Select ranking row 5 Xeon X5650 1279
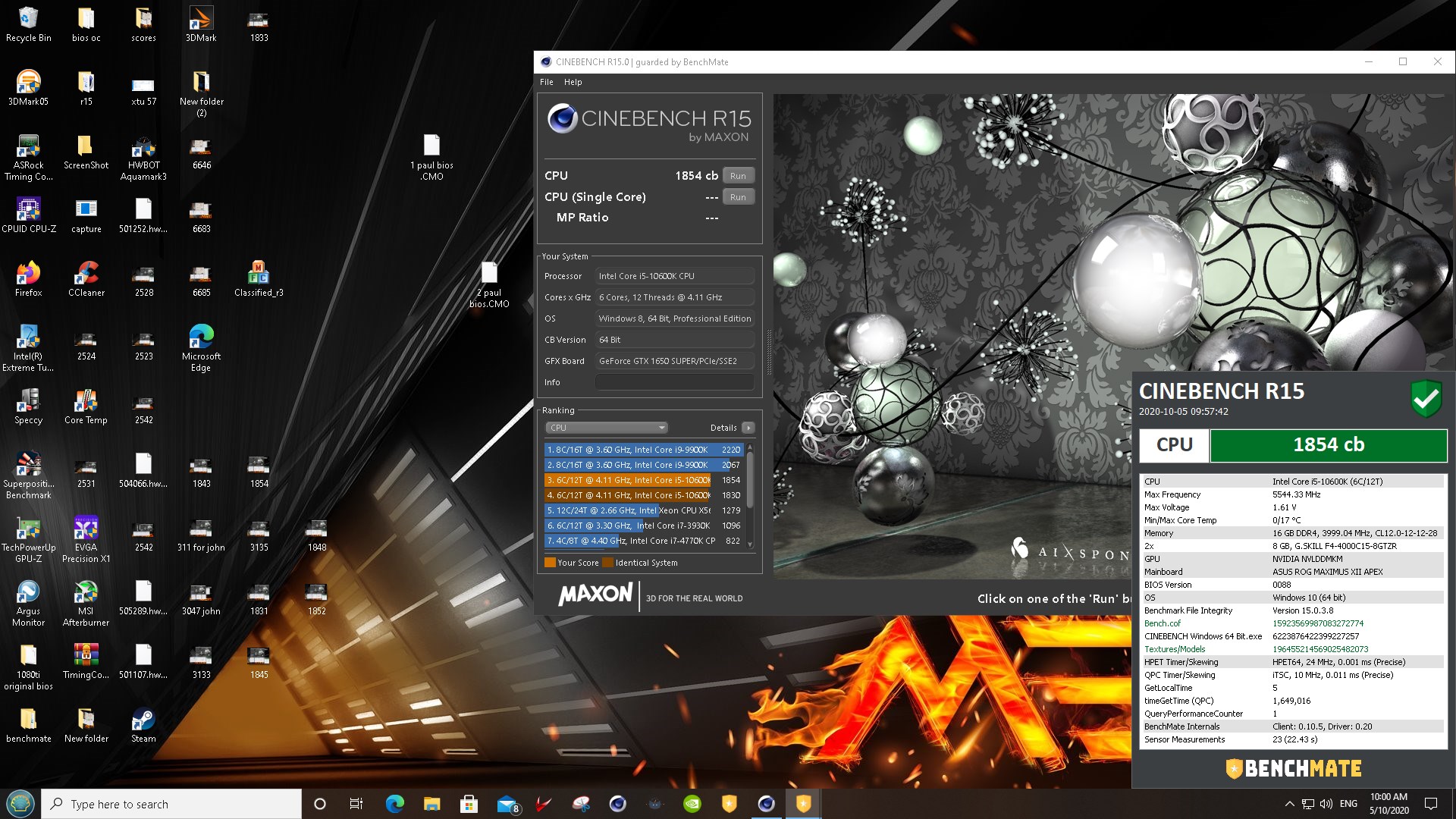1456x819 pixels. 644,510
